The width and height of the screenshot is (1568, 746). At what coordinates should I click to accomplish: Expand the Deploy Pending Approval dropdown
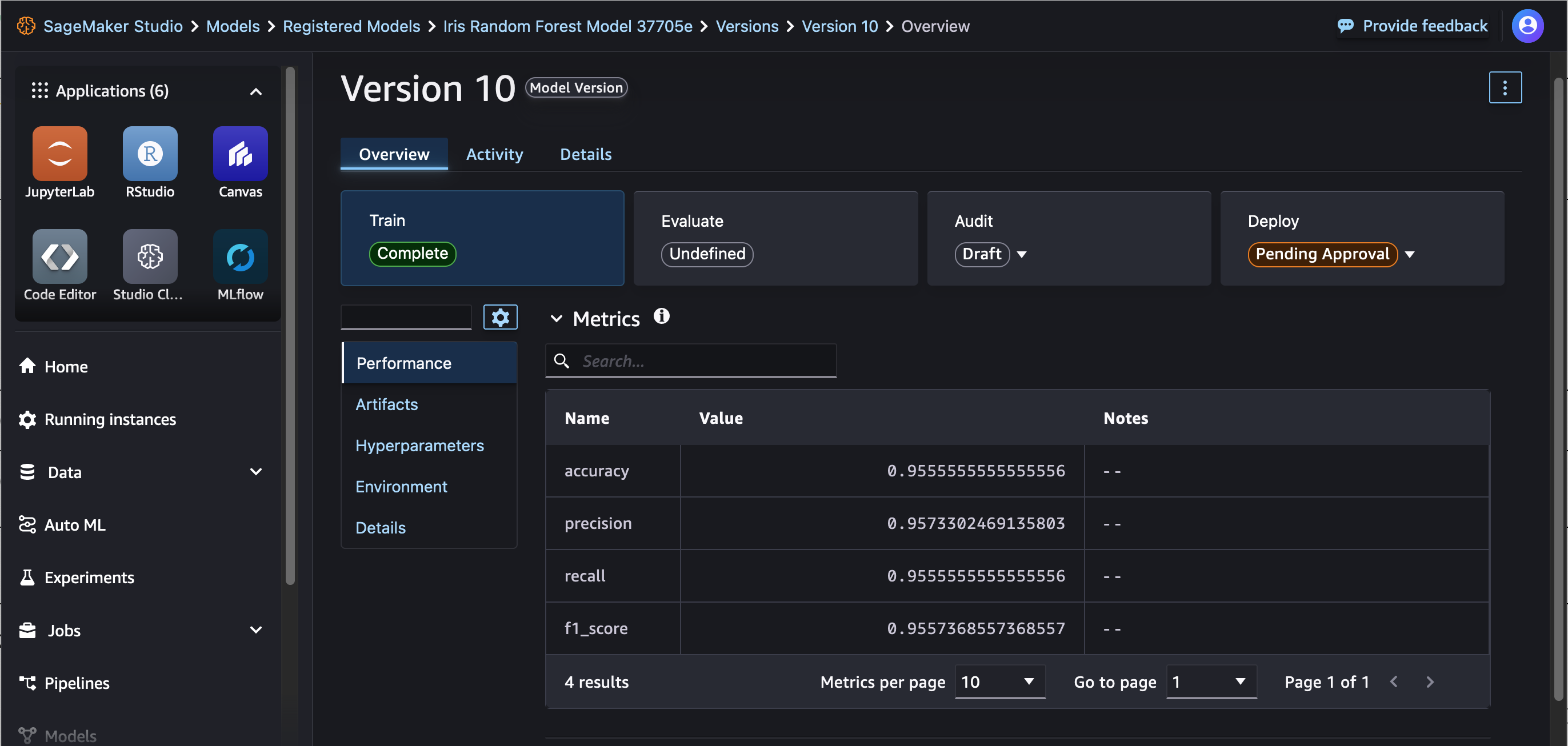pyautogui.click(x=1411, y=253)
